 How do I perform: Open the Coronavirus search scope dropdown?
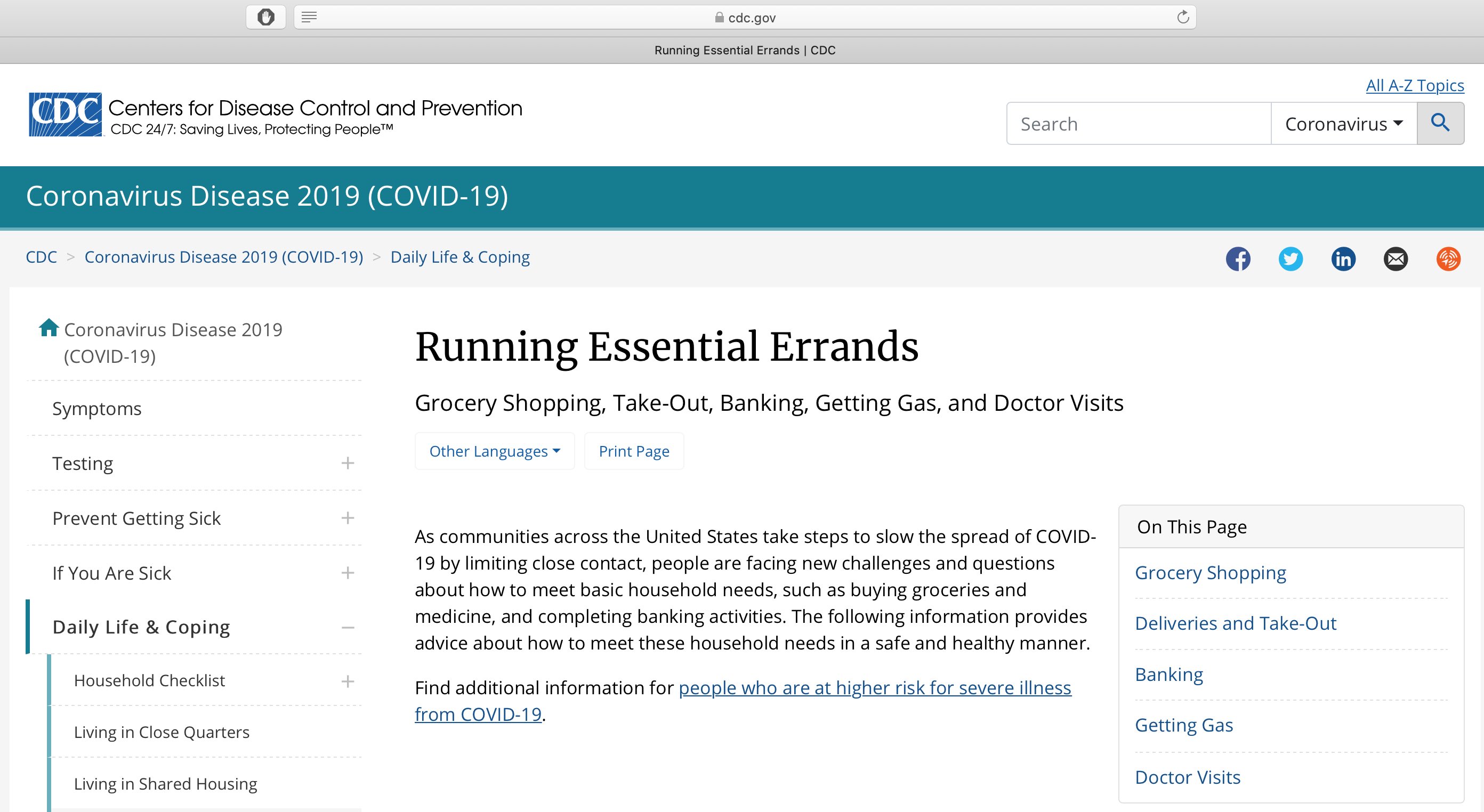pos(1343,124)
